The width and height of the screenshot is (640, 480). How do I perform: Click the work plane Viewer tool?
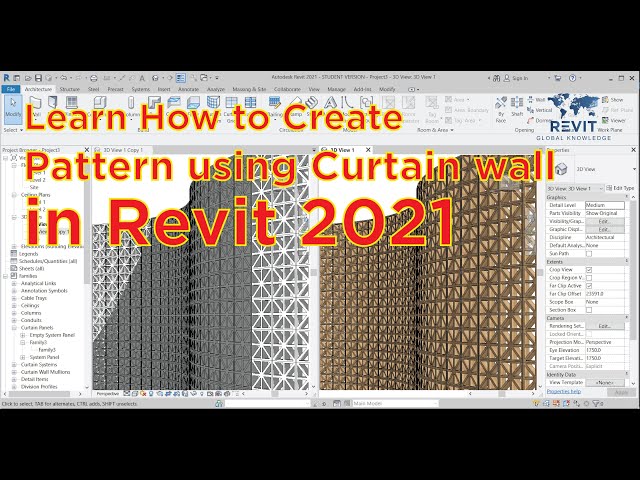(613, 120)
